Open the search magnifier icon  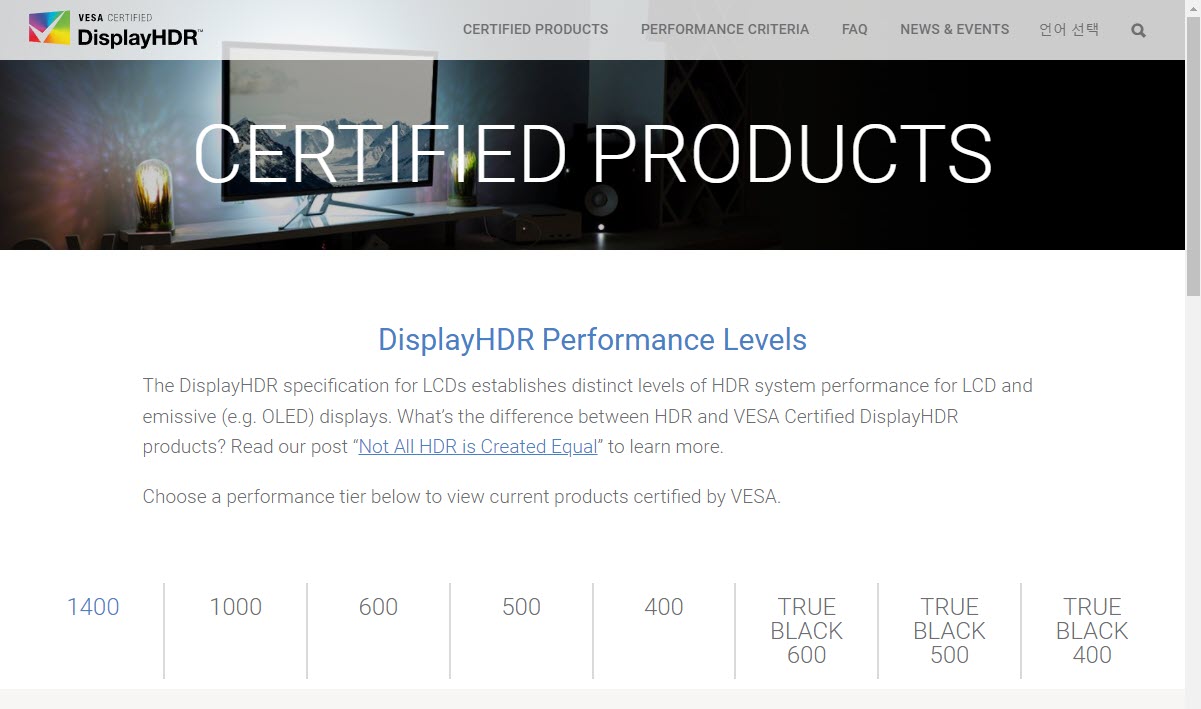coord(1138,30)
